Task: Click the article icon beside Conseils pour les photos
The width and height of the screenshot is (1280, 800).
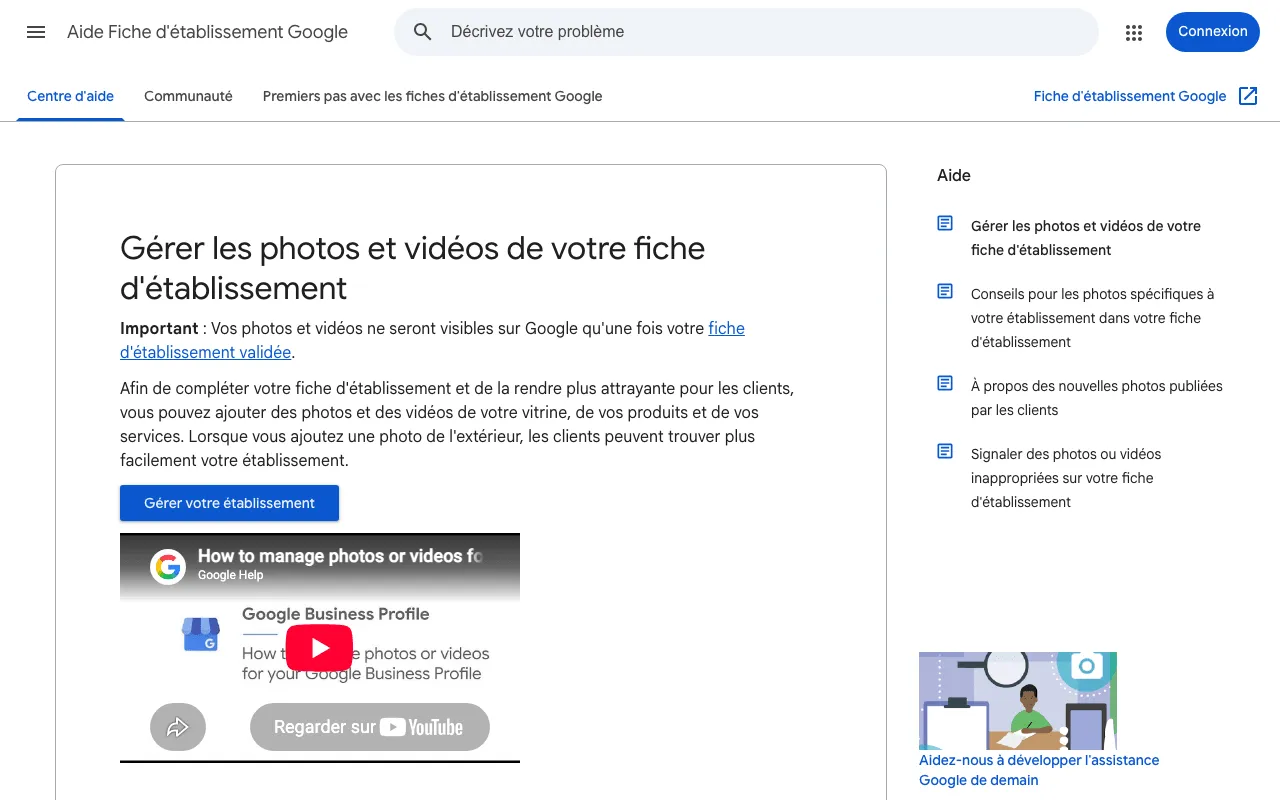Action: click(945, 291)
